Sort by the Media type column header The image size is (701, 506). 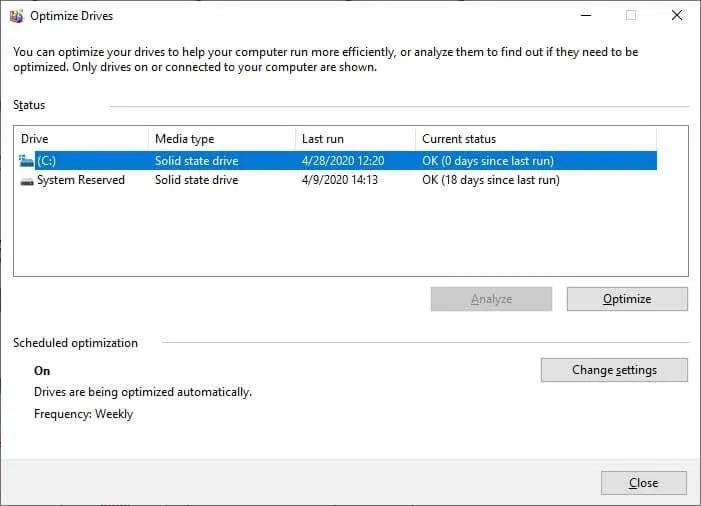coord(222,139)
